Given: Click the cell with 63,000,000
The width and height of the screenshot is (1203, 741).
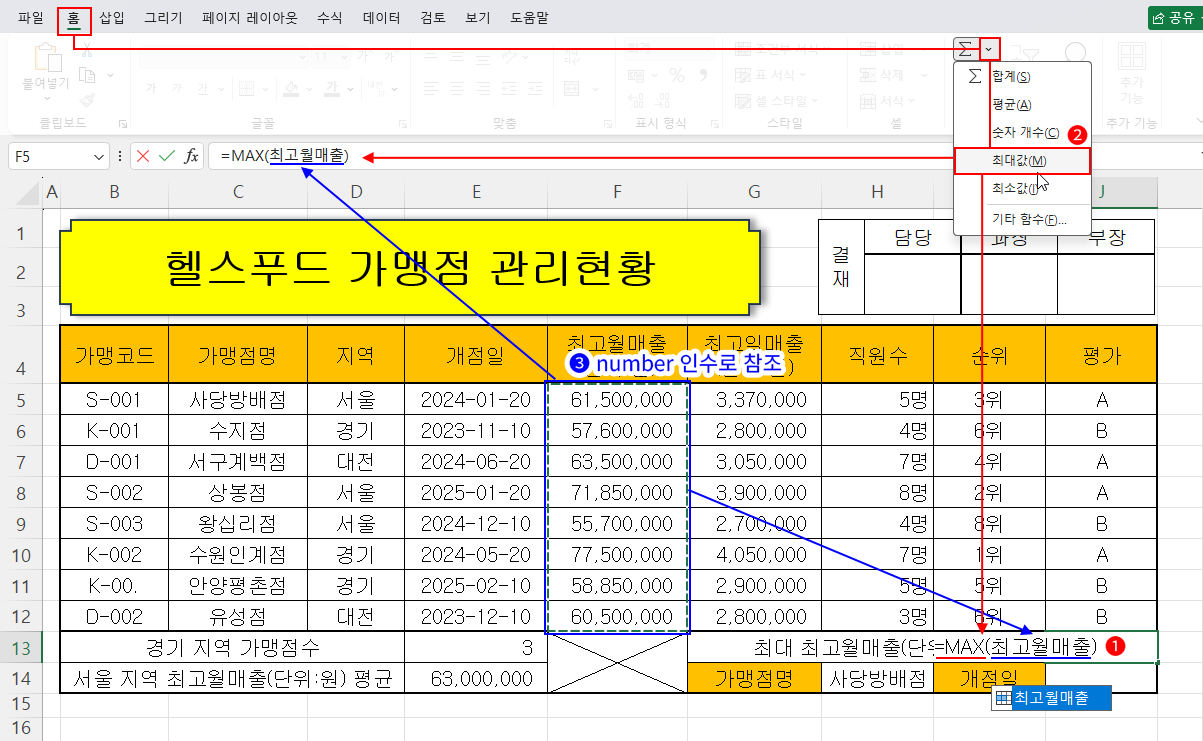Looking at the screenshot, I should pos(476,678).
